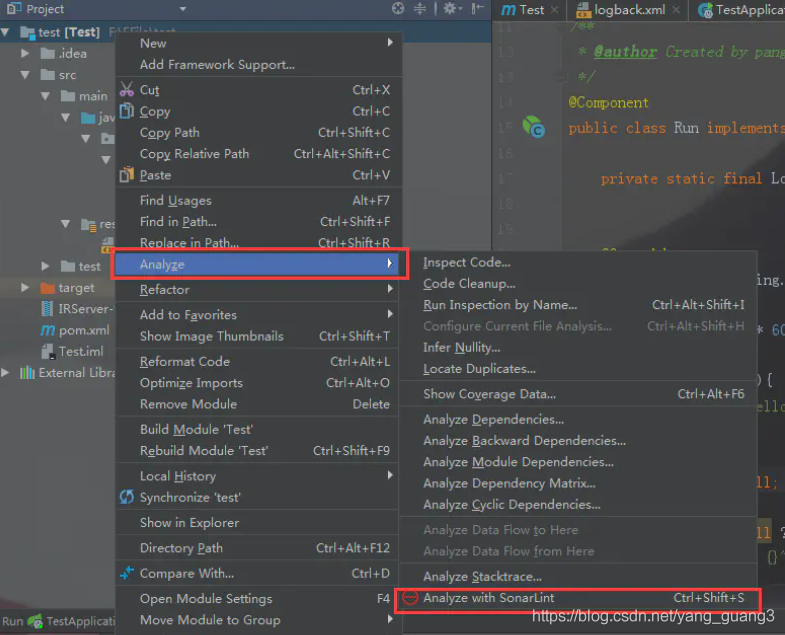
Task: Collapse the src folder
Action: tap(25, 75)
